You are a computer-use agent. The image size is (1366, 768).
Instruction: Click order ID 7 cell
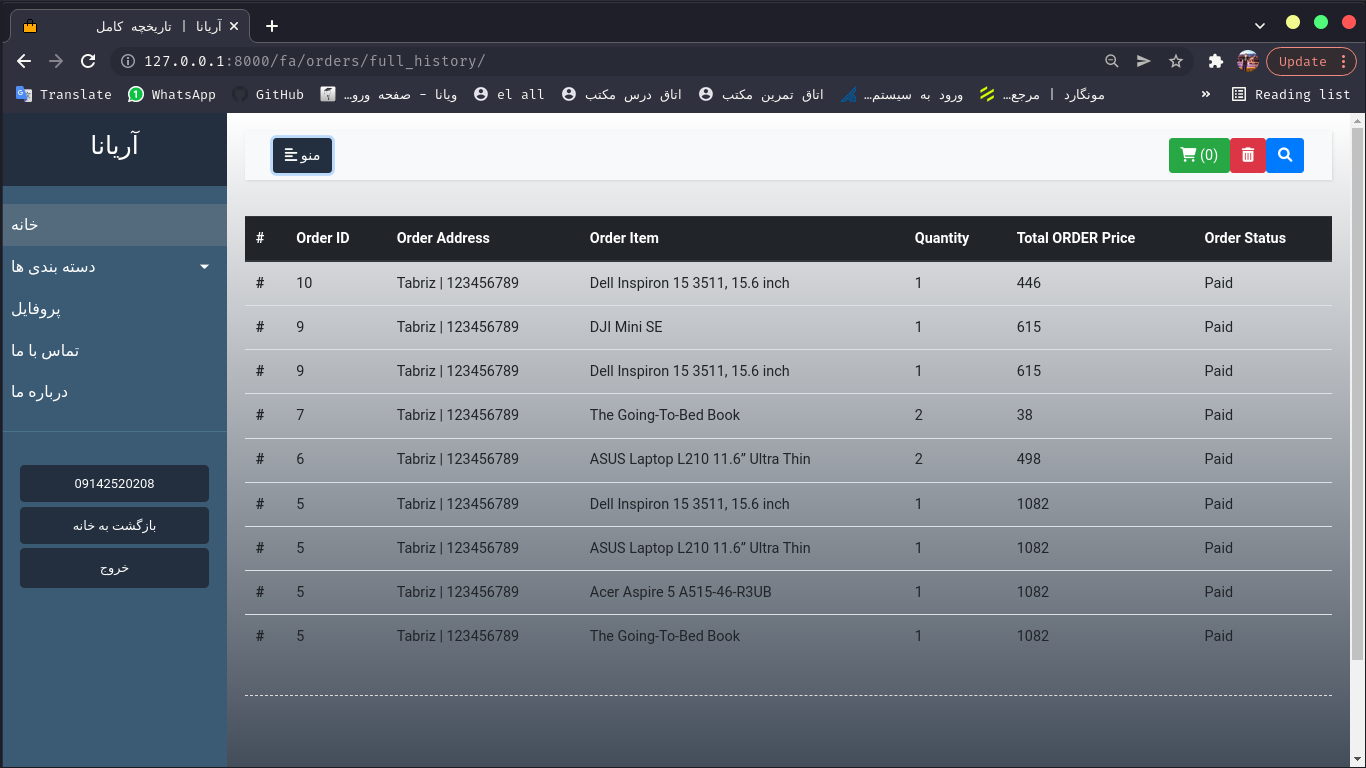(x=300, y=415)
